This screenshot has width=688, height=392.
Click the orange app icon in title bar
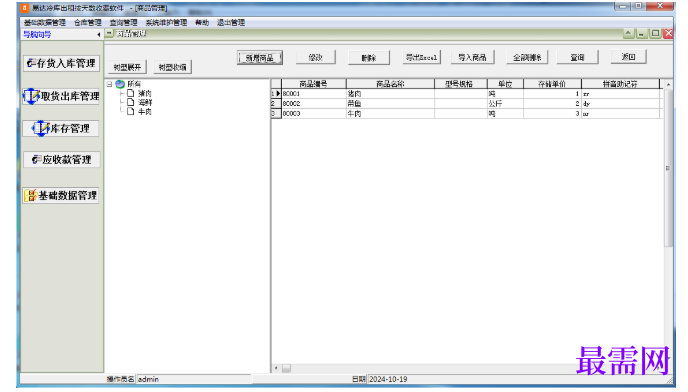25,8
